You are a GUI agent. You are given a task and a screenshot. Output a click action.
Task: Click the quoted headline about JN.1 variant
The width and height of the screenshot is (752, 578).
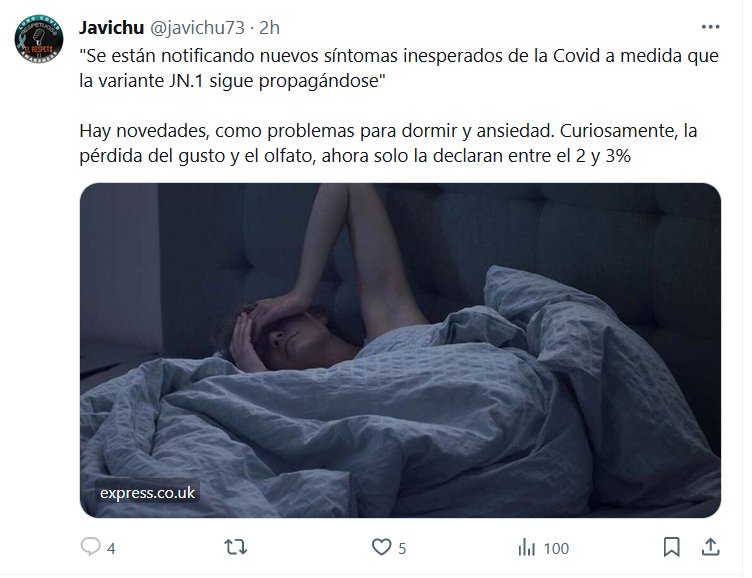click(399, 68)
